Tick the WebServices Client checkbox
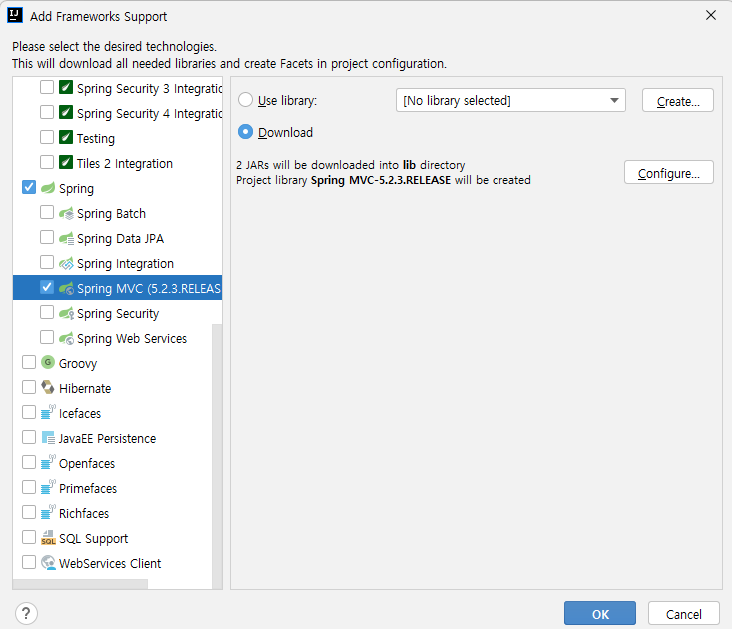Screen dimensions: 732x629 29,562
